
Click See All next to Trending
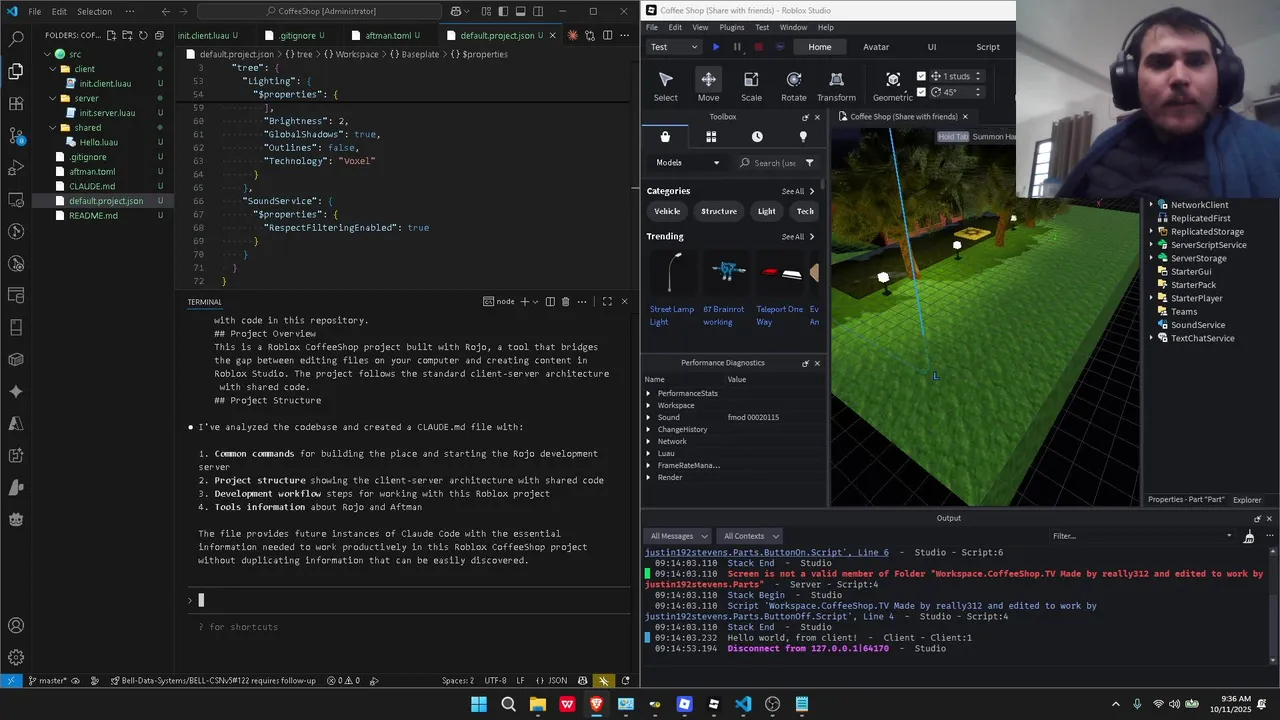click(x=798, y=237)
